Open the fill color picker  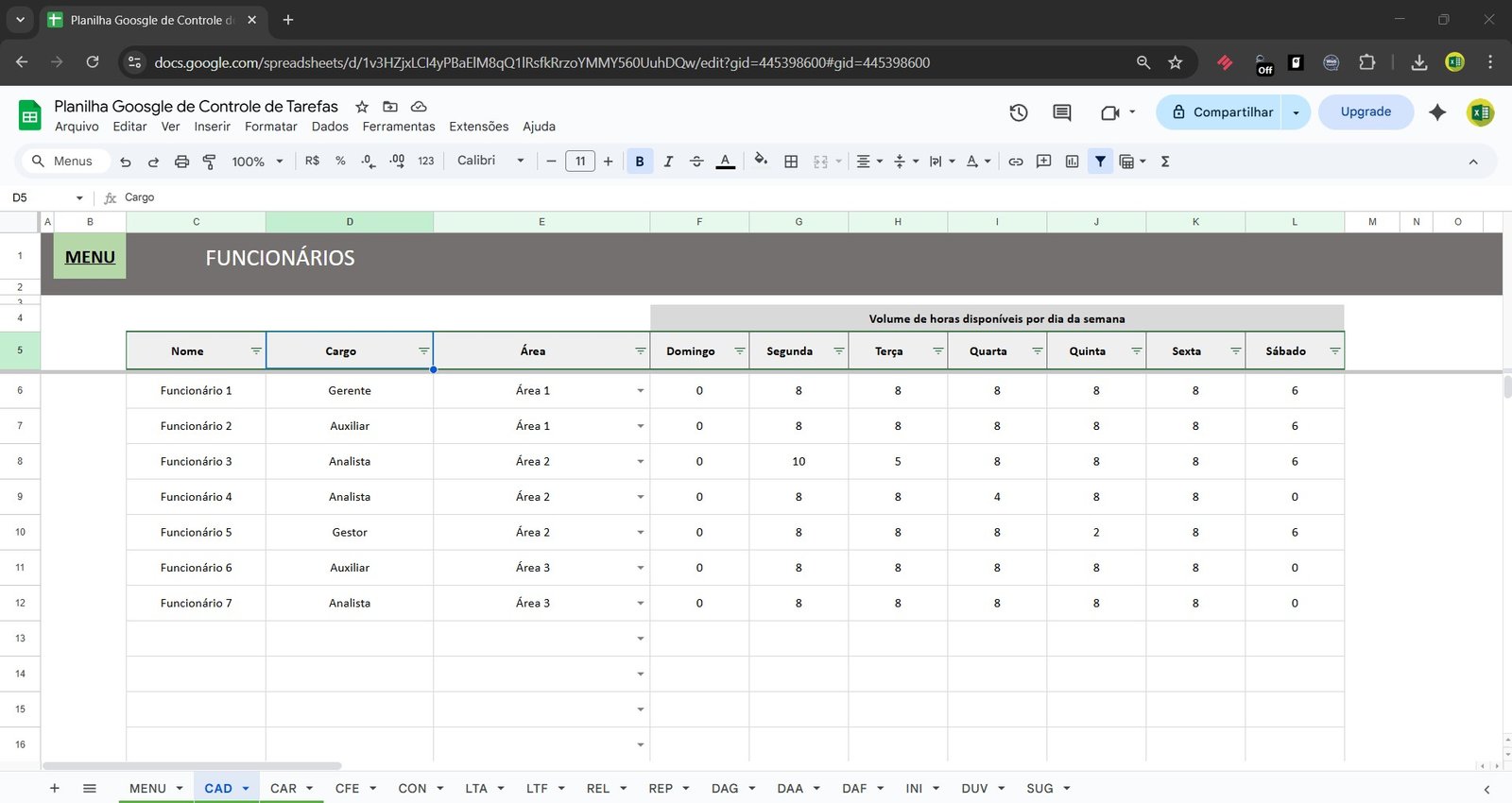coord(761,161)
